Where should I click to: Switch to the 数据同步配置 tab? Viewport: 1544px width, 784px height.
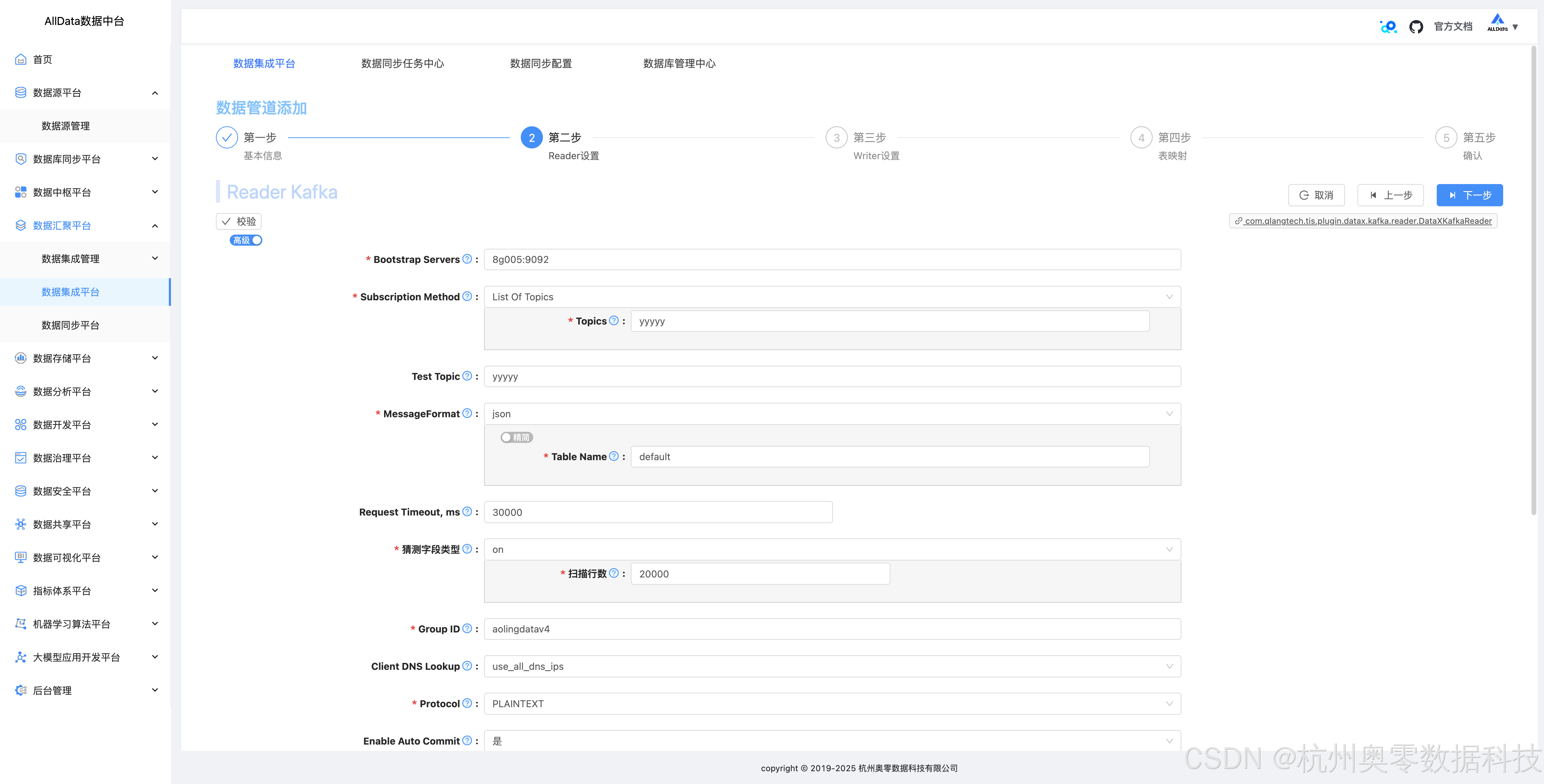click(x=541, y=64)
